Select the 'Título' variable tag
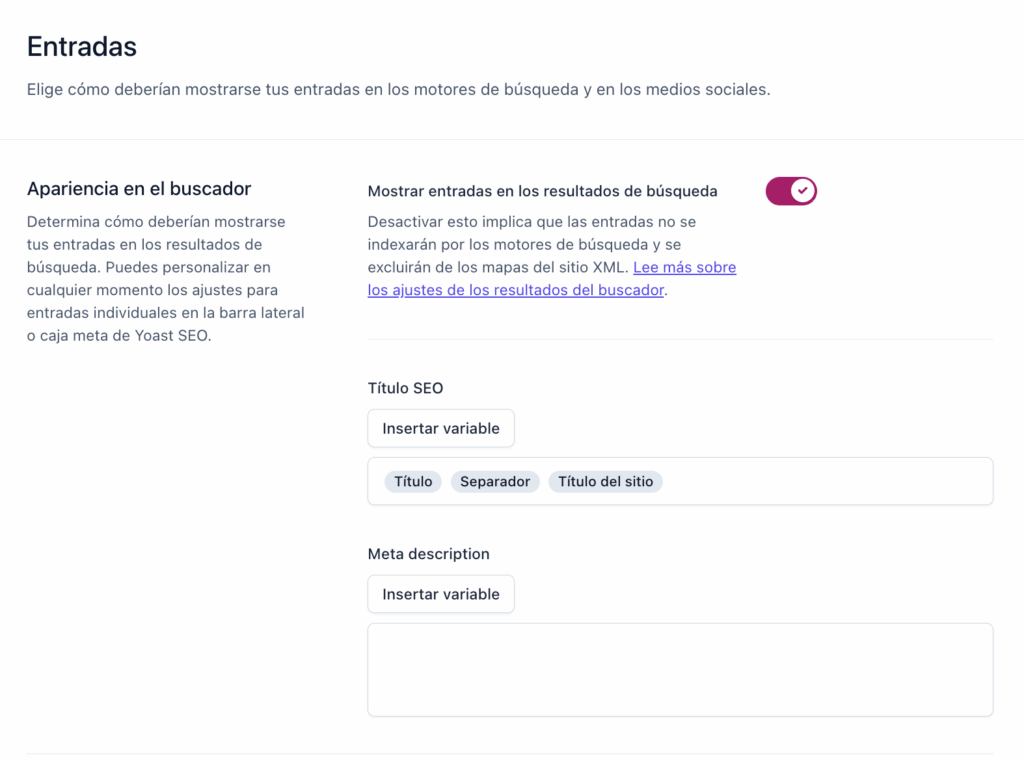Screen dimensions: 1024x762 pos(413,482)
